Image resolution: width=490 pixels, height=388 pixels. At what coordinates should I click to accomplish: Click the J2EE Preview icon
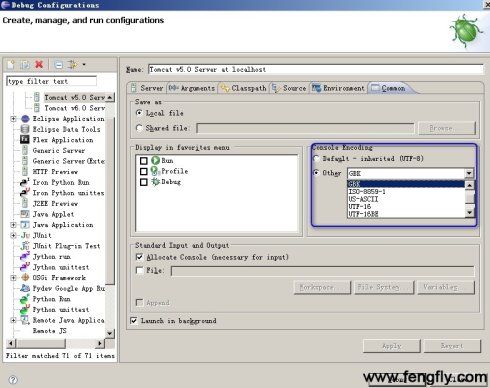click(25, 203)
